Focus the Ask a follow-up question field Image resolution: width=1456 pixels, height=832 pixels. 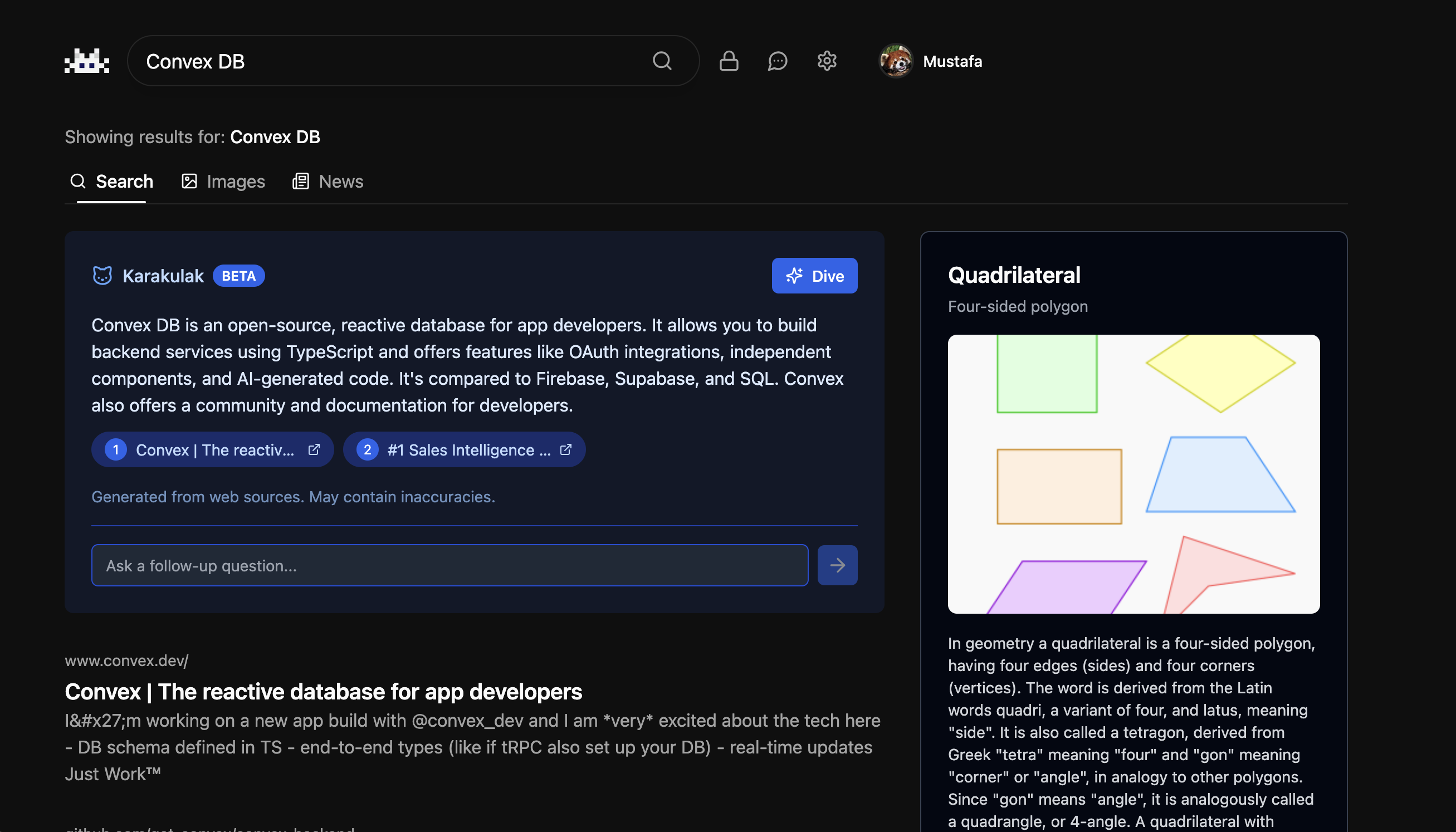(449, 565)
